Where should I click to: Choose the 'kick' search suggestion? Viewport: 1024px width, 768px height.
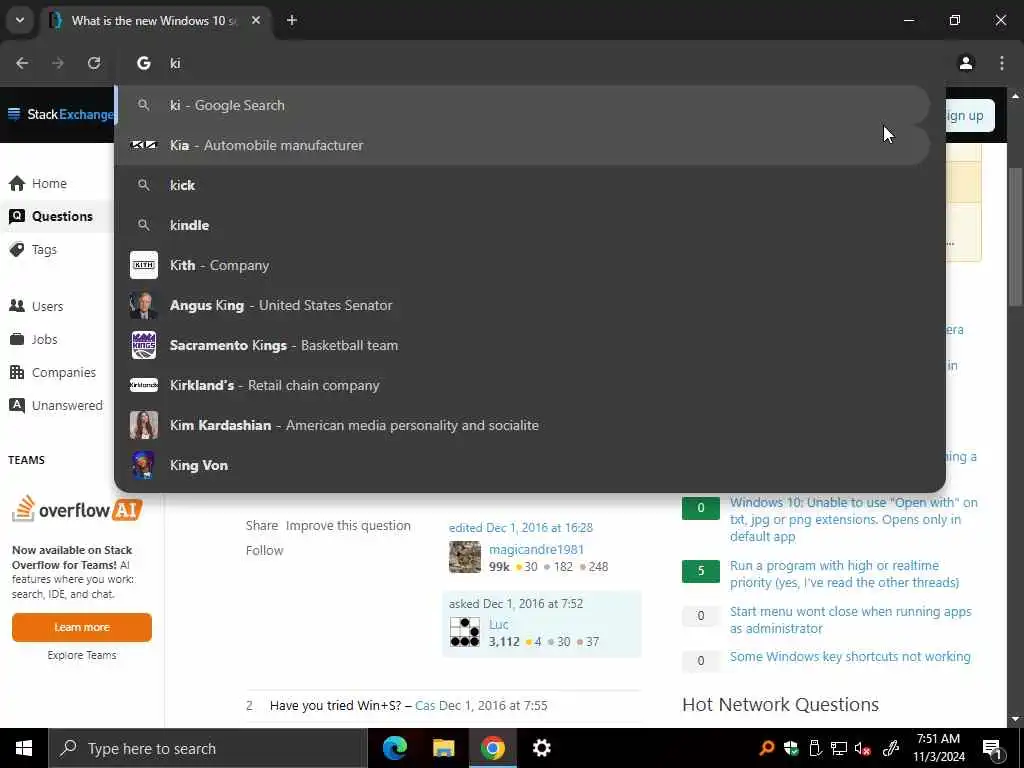click(x=522, y=185)
